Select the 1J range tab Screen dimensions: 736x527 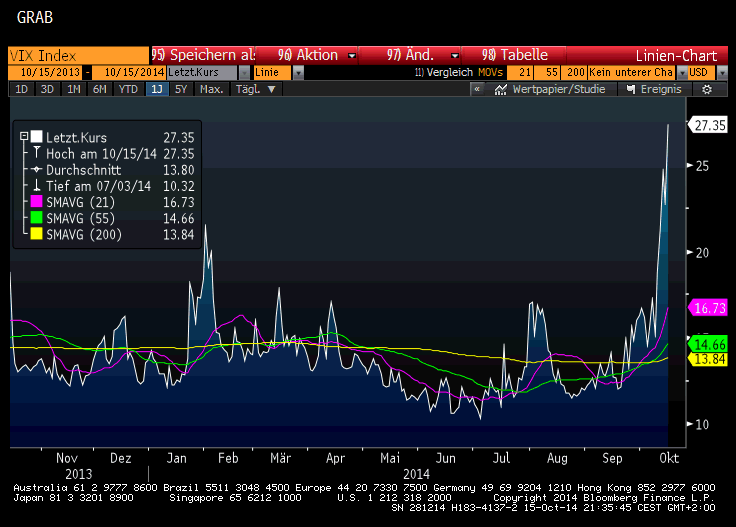157,89
